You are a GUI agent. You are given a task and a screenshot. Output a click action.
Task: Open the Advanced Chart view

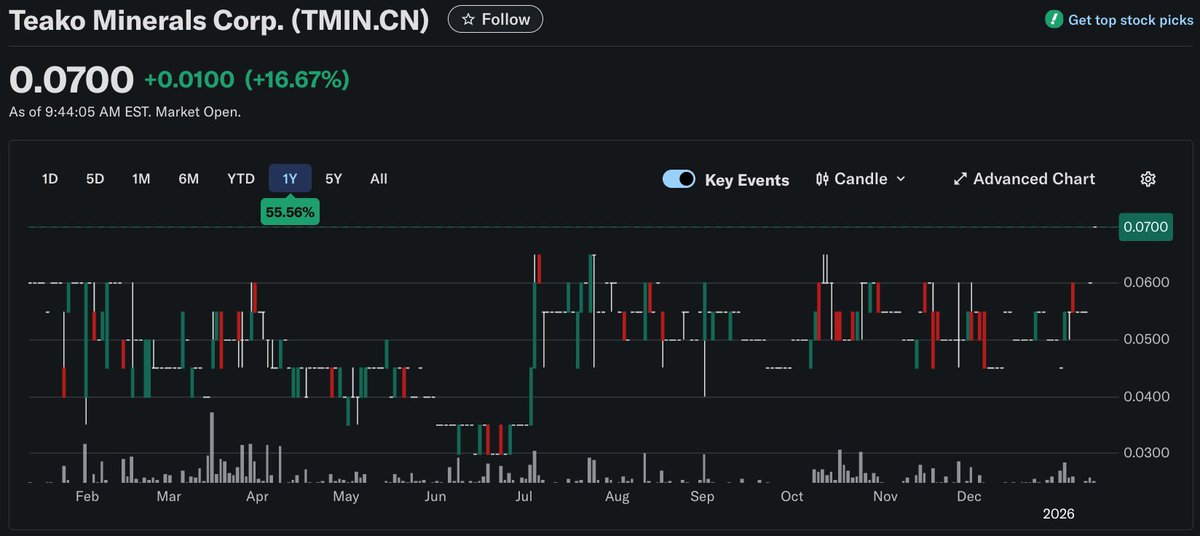coord(1024,179)
